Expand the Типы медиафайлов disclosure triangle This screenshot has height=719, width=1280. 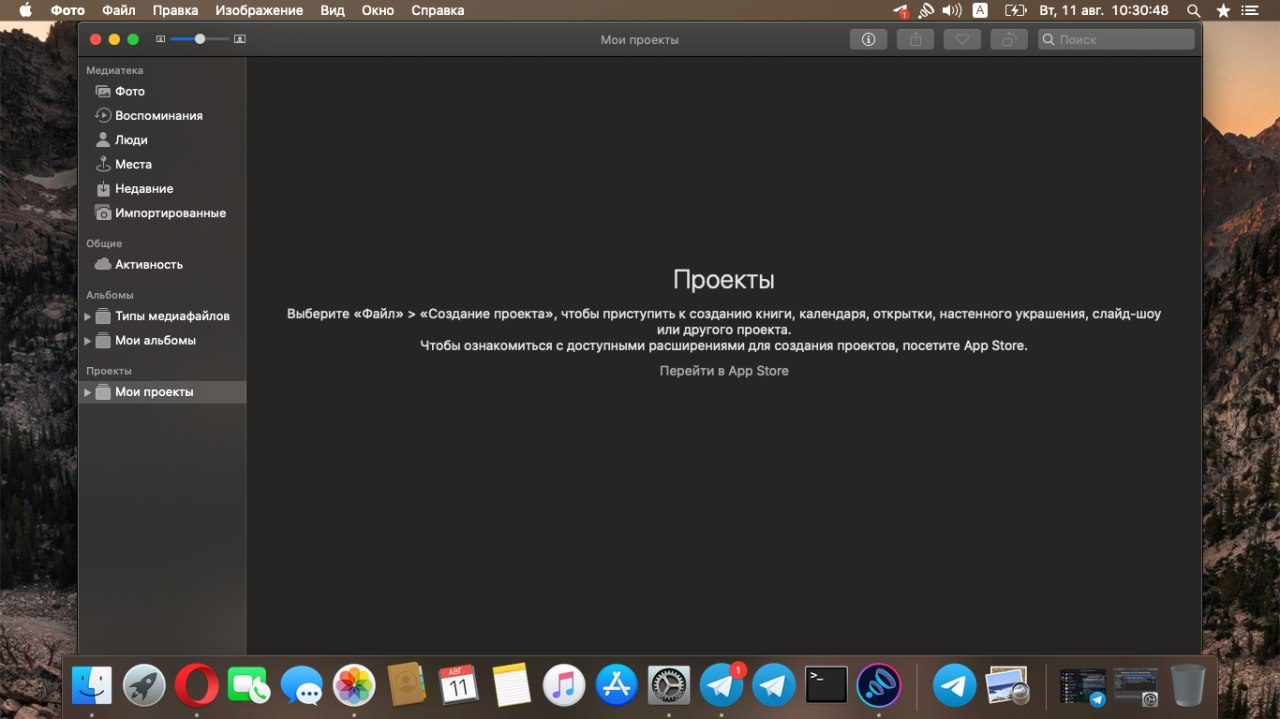(x=87, y=316)
